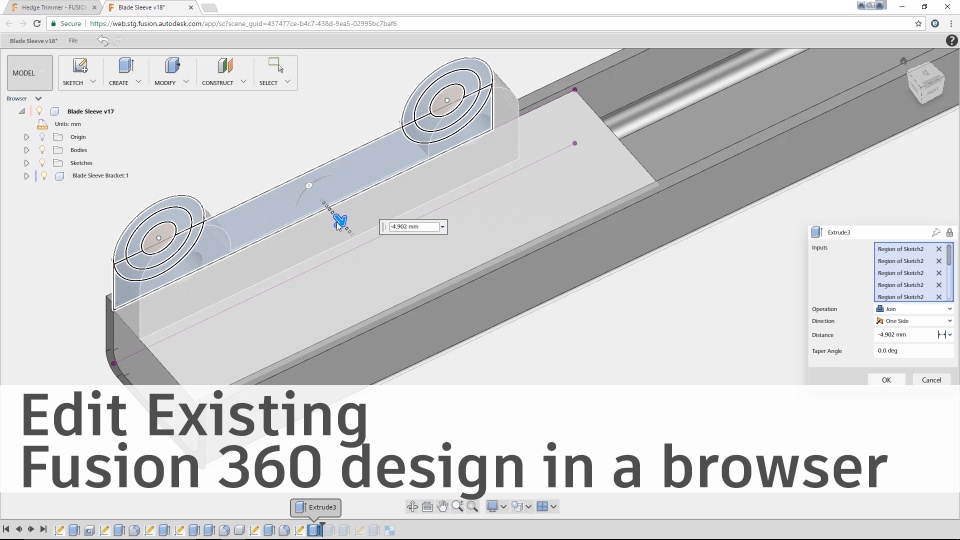Viewport: 960px width, 540px height.
Task: Click the Select tool icon
Action: click(x=275, y=65)
